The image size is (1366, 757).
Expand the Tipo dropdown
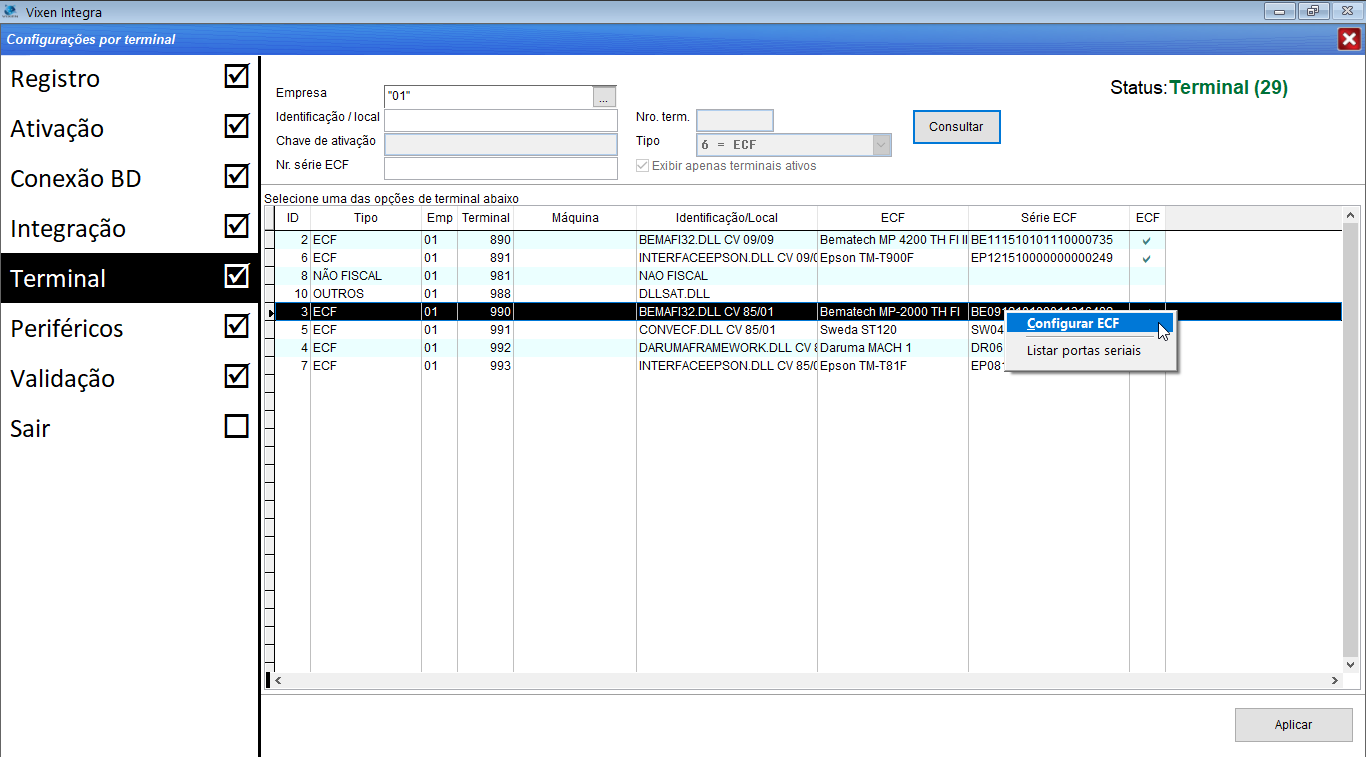tap(880, 145)
